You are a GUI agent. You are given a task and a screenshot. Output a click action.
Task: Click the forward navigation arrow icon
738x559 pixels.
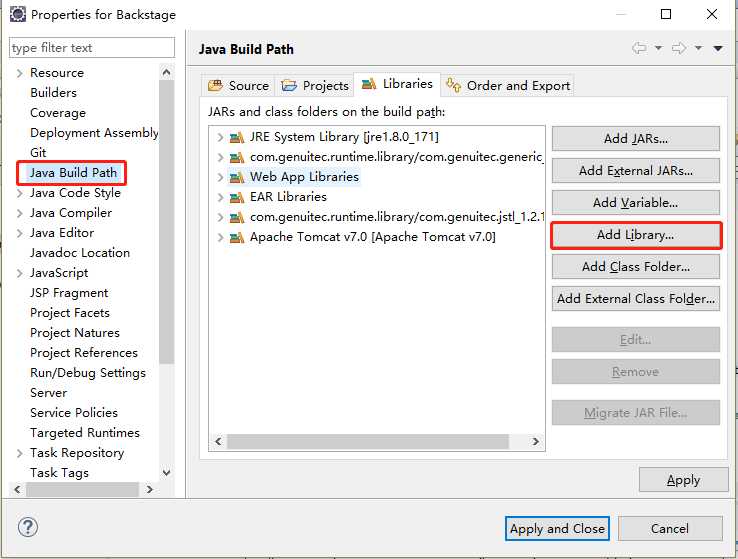(679, 49)
